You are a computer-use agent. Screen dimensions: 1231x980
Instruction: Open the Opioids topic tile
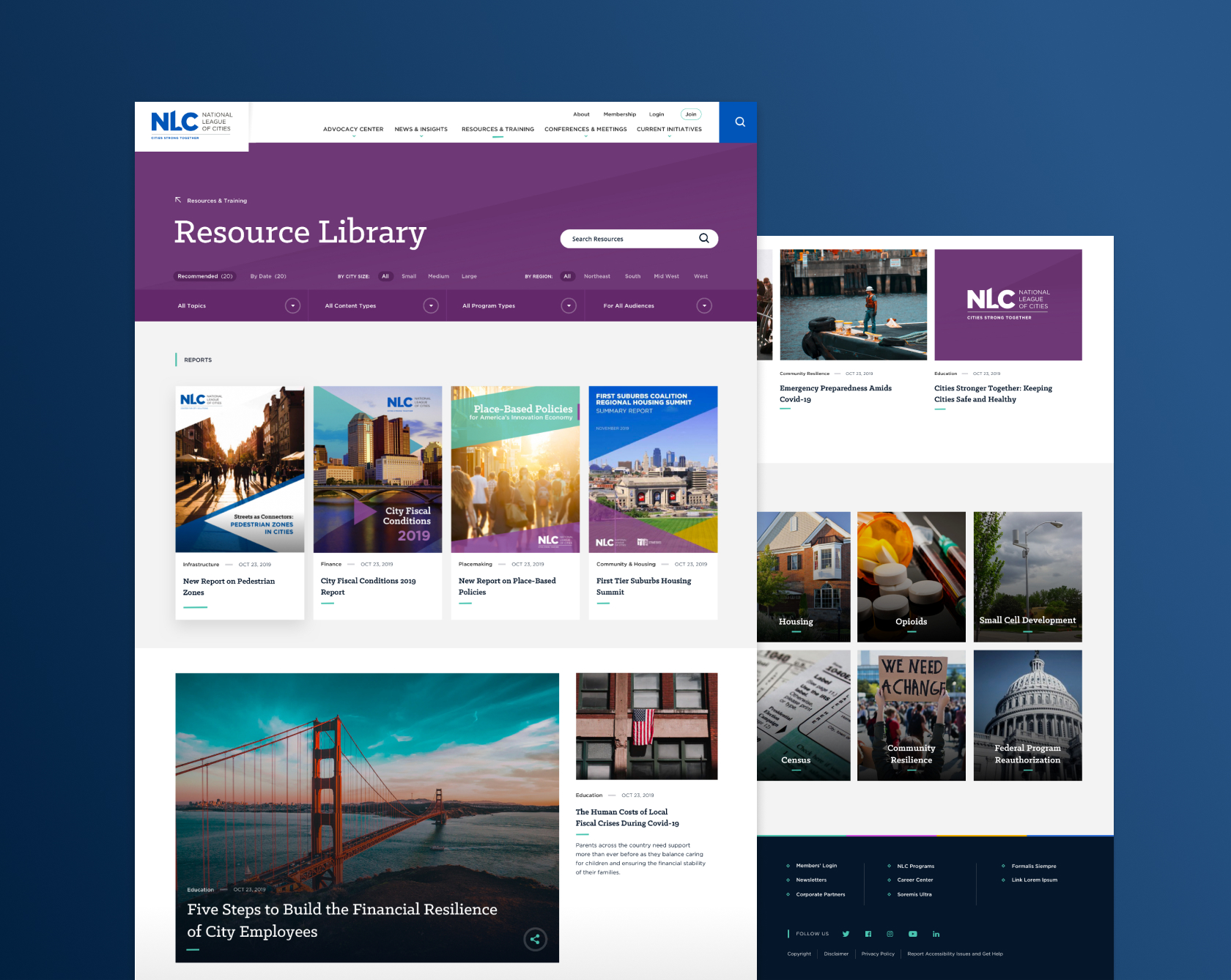coord(912,577)
